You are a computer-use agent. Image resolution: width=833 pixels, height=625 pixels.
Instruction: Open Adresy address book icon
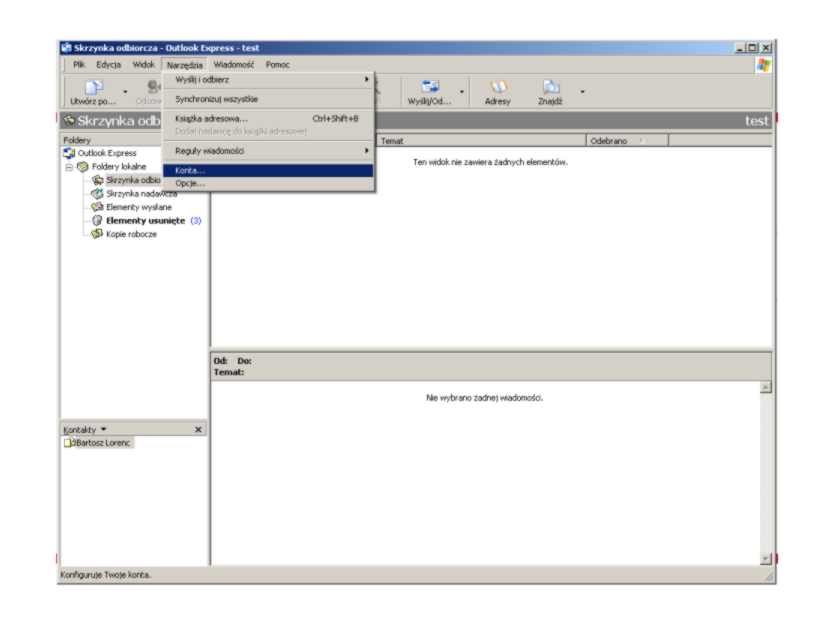497,88
